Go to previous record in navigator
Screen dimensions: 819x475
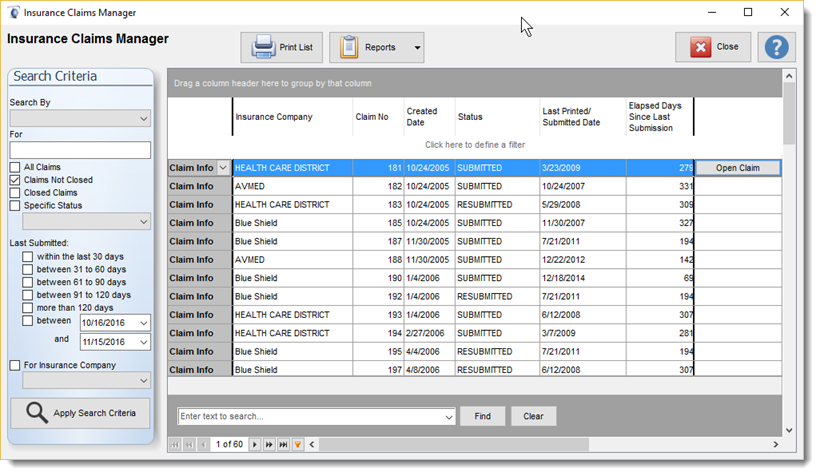pyautogui.click(x=203, y=445)
